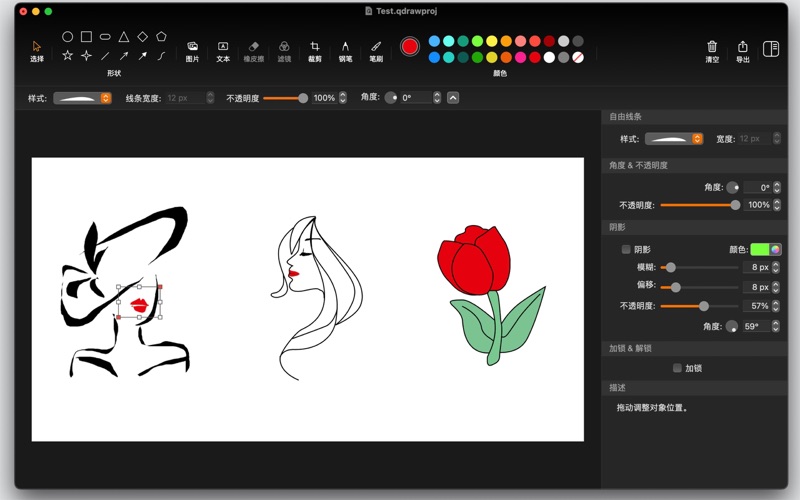Click the 清空 trash icon
The image size is (800, 500).
point(712,47)
